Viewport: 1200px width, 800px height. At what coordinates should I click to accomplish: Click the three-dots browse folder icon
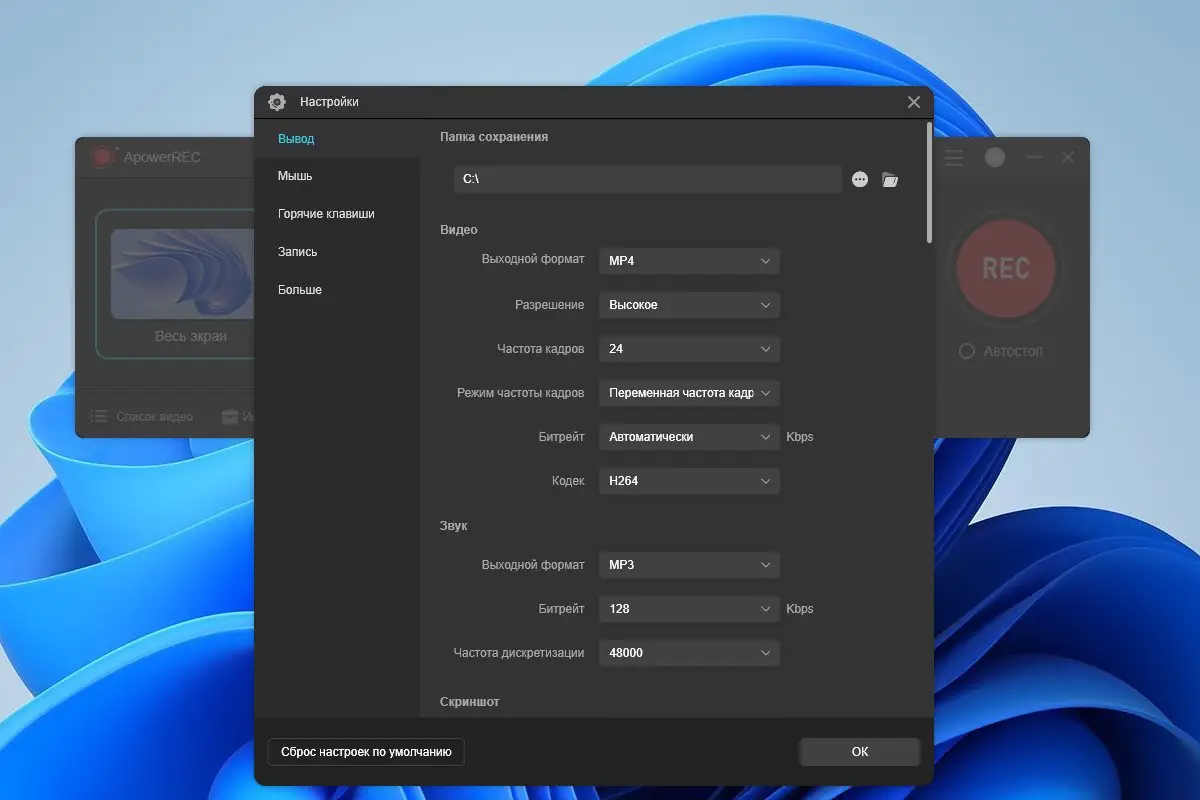coord(860,180)
